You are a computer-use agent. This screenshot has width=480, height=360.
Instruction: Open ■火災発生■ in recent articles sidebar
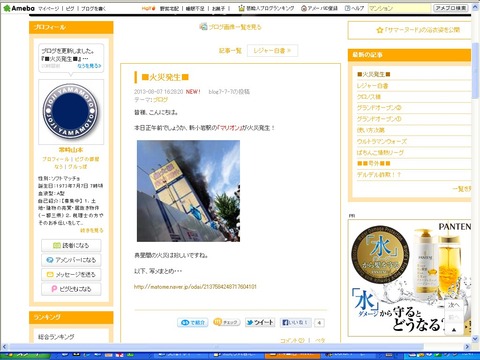[373, 74]
